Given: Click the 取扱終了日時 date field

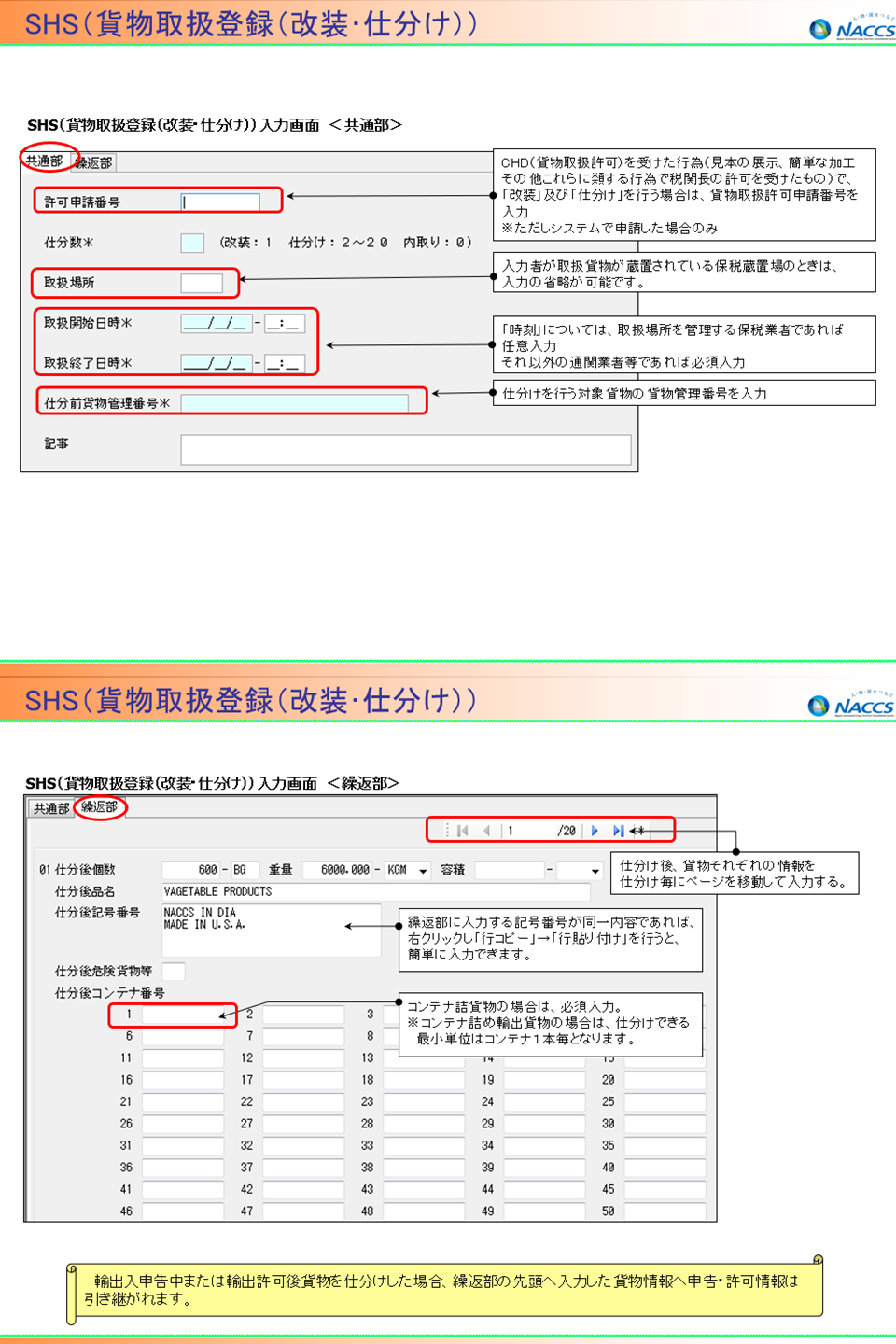Looking at the screenshot, I should pos(217,364).
